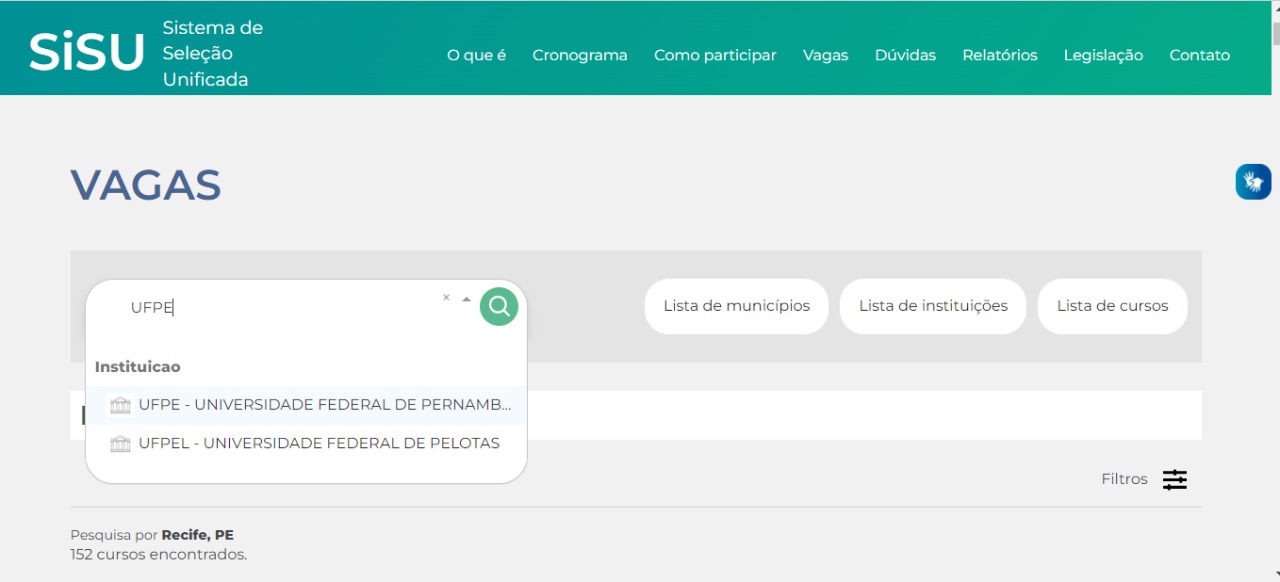Click the Lista de cursos button
1280x582 pixels.
click(x=1112, y=306)
